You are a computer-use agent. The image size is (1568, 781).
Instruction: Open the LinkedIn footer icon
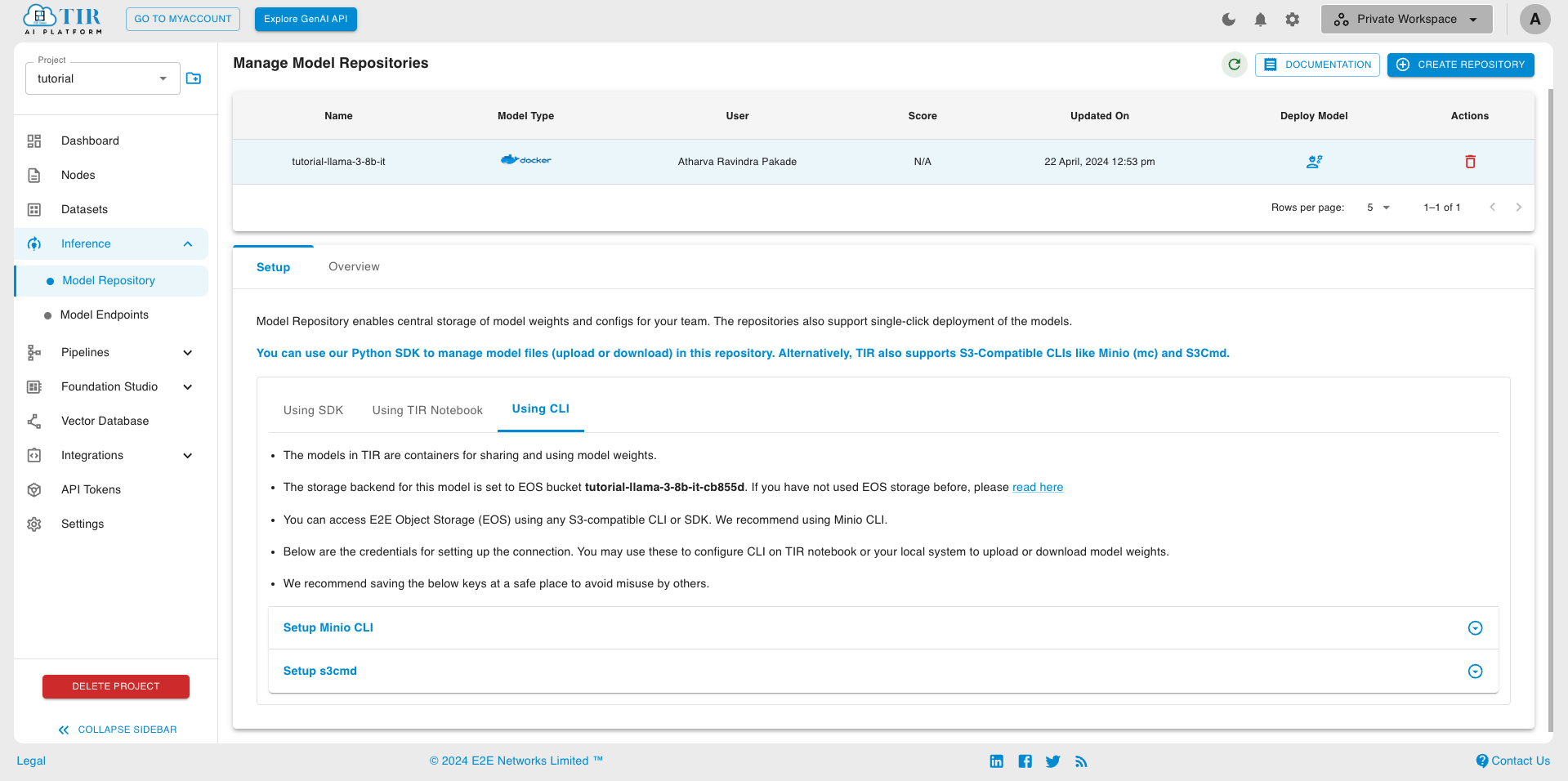[996, 761]
